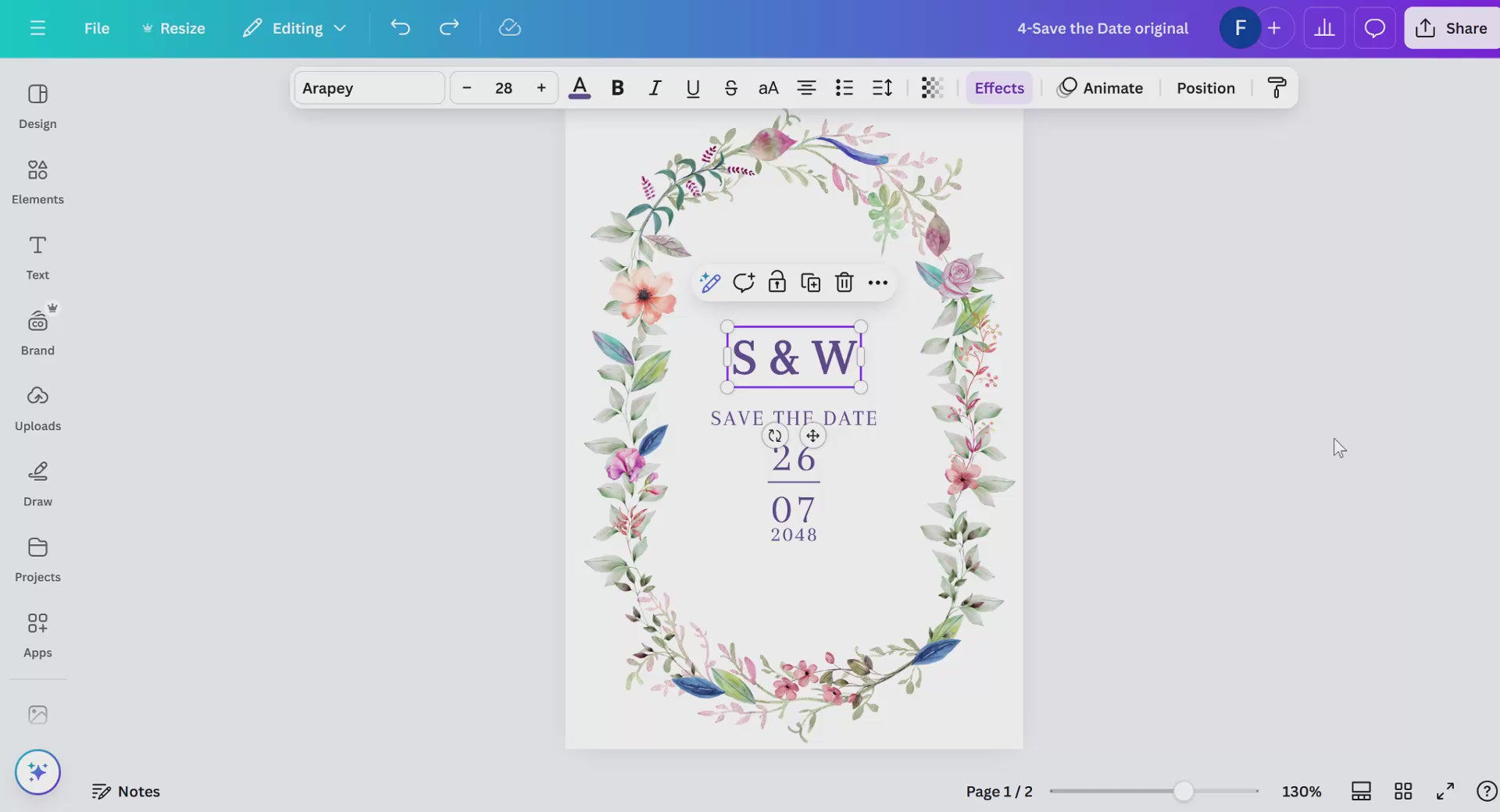Screen dimensions: 1500x812
Task: Toggle italic formatting
Action: tap(655, 88)
